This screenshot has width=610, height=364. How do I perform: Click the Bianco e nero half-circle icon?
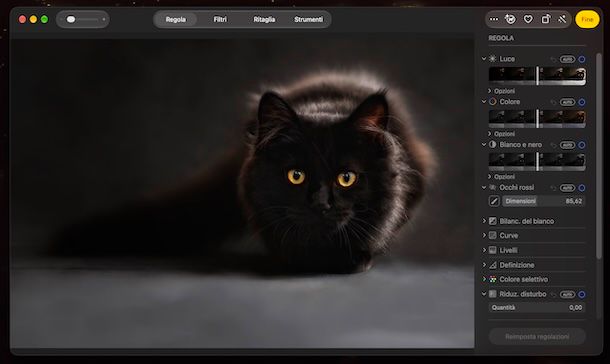coord(493,144)
